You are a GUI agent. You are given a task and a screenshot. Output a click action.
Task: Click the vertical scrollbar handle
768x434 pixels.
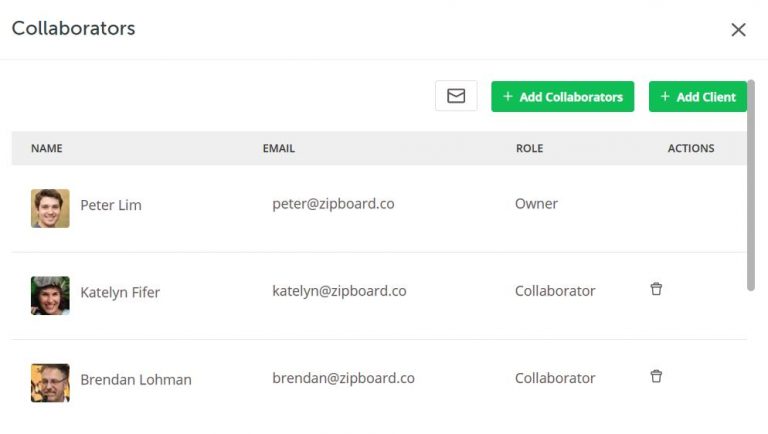(x=751, y=185)
